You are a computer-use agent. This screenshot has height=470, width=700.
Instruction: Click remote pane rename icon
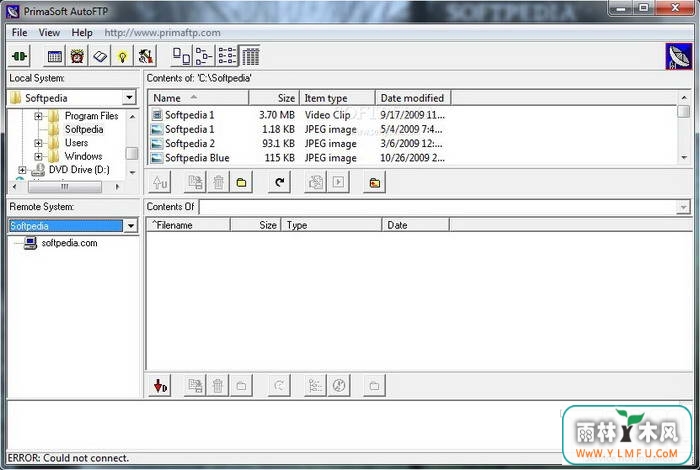[195, 385]
